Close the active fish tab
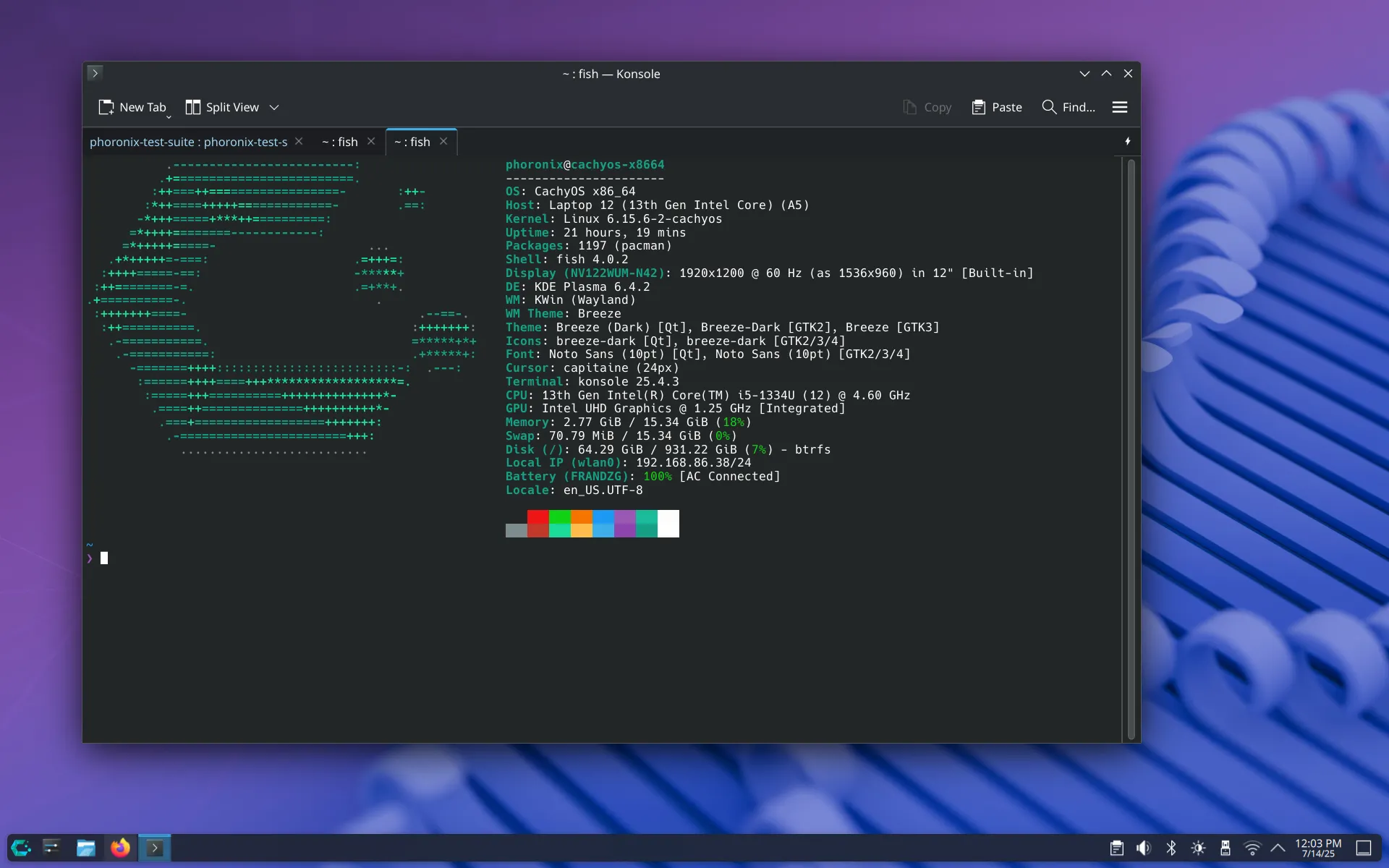Screen dimensions: 1389x868 (443, 141)
